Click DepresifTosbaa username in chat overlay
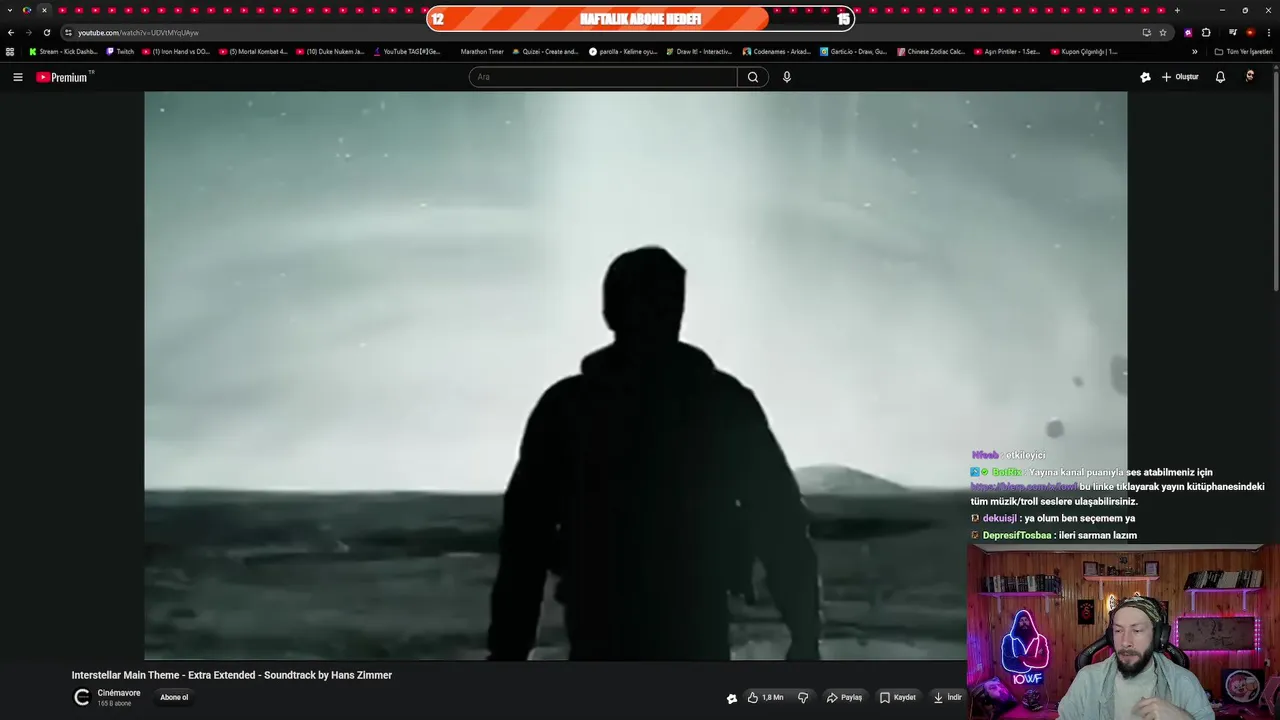Screen dimensions: 1280x720 pyautogui.click(x=1017, y=535)
